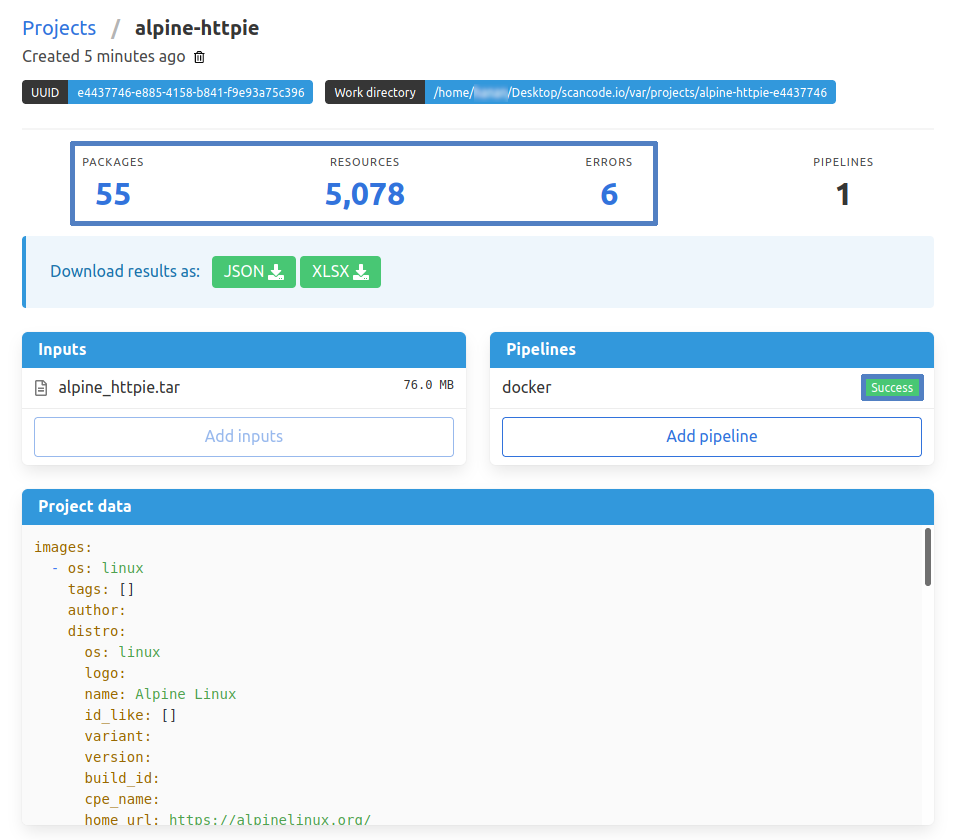Screen dimensions: 957x840
Task: Click the id_like: [] line
Action: (131, 715)
